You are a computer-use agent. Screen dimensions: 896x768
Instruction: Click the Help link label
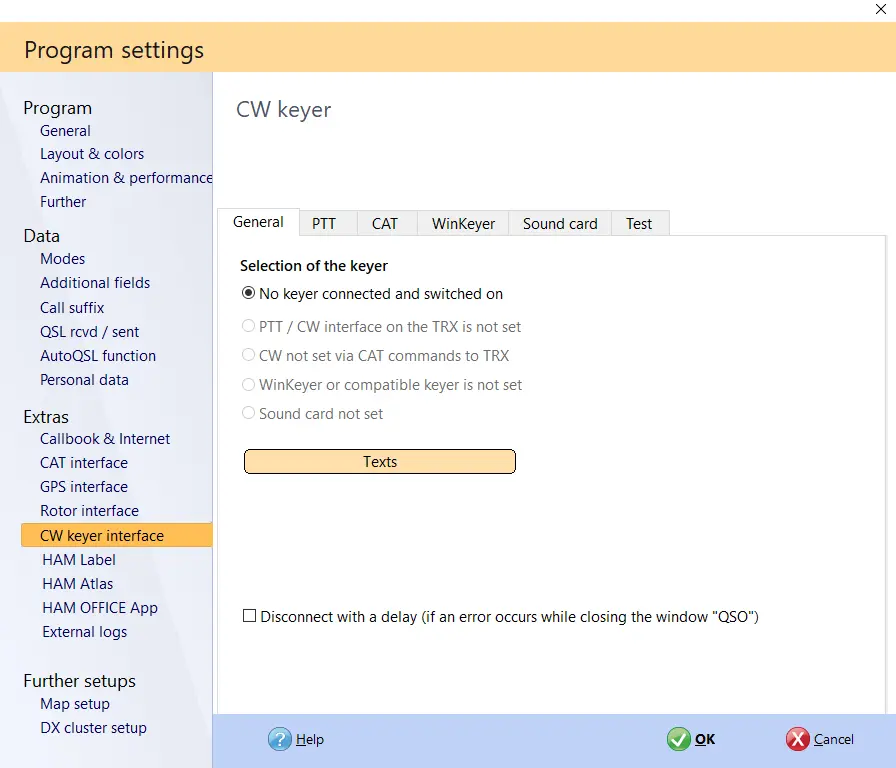[x=310, y=739]
